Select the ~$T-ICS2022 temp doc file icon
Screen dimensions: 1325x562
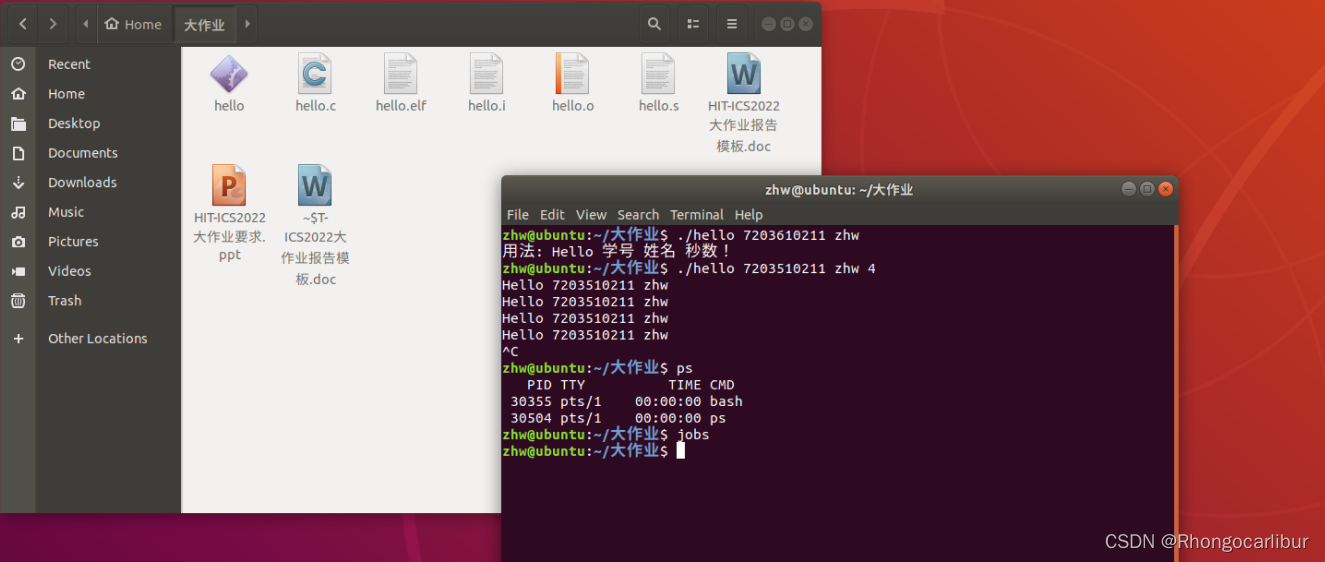tap(315, 185)
